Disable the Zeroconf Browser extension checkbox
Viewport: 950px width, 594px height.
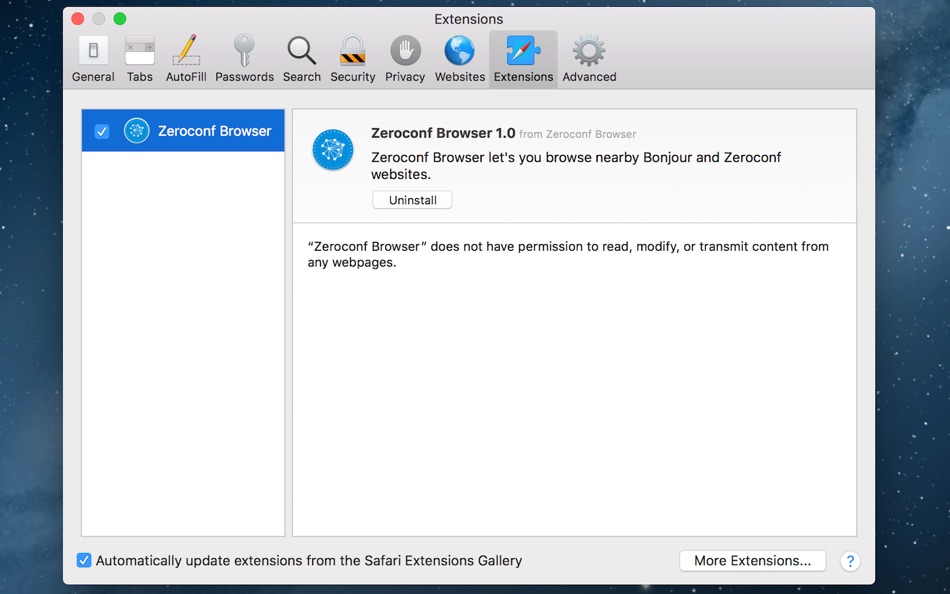(102, 131)
